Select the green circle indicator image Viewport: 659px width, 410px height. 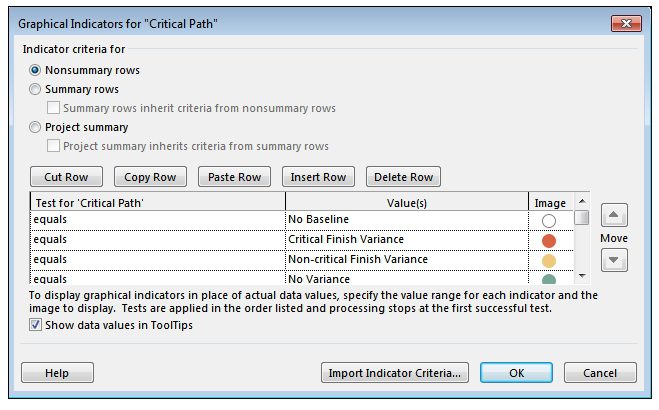[x=548, y=279]
